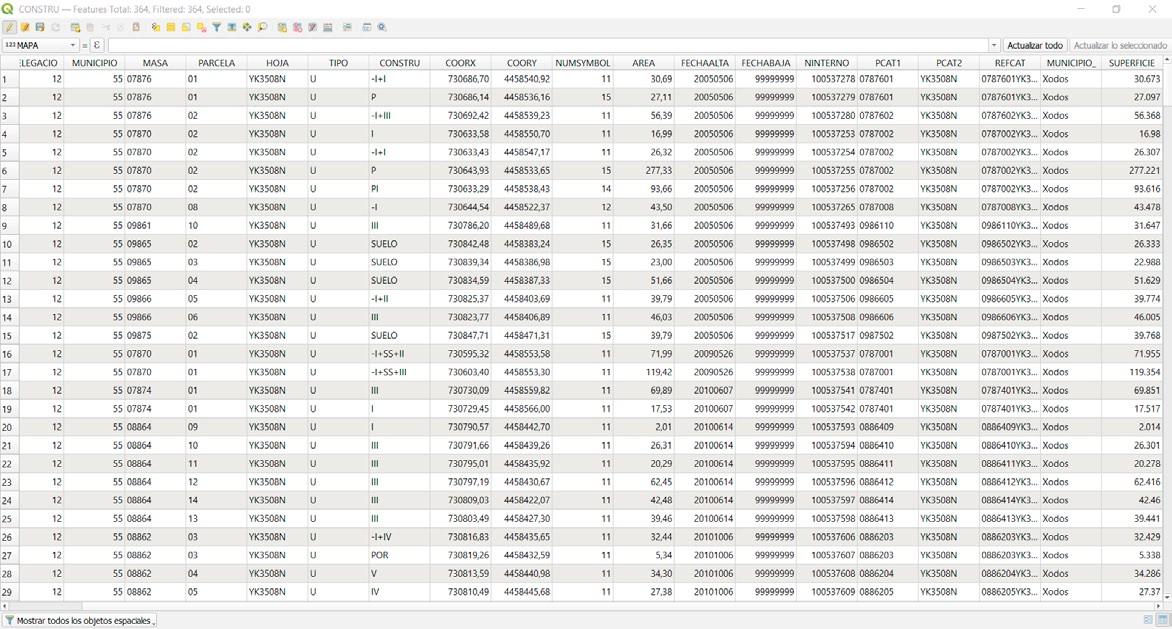Viewport: 1172px width, 629px height.
Task: Click the new field icon
Action: (x=282, y=27)
